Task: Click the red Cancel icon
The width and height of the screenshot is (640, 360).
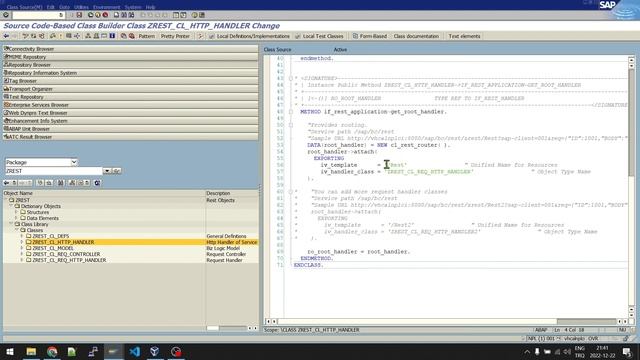Action: click(105, 15)
